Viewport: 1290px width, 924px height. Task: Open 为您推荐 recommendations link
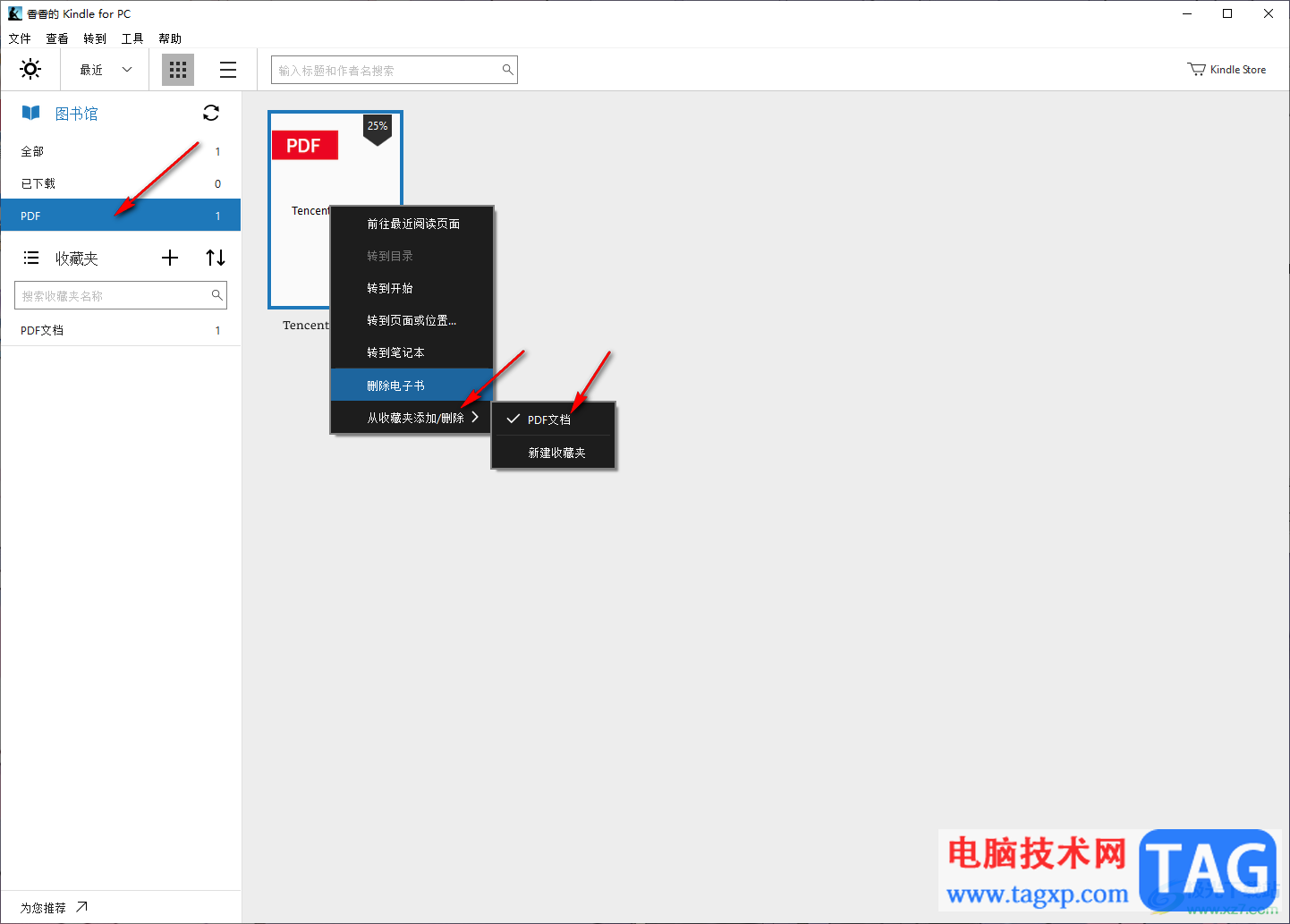tap(54, 907)
